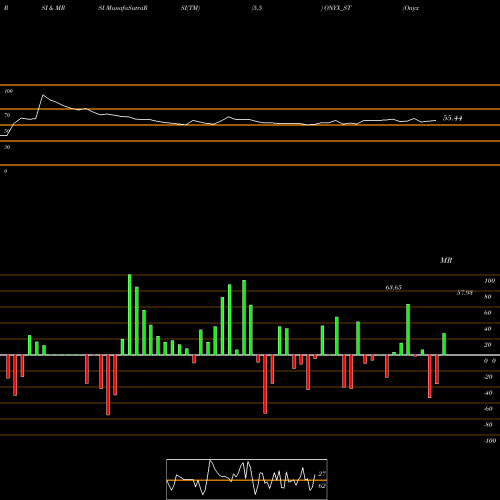This screenshot has width=500, height=500.
Task: Click the -80 label on the MR axis
Action: [x=488, y=425]
